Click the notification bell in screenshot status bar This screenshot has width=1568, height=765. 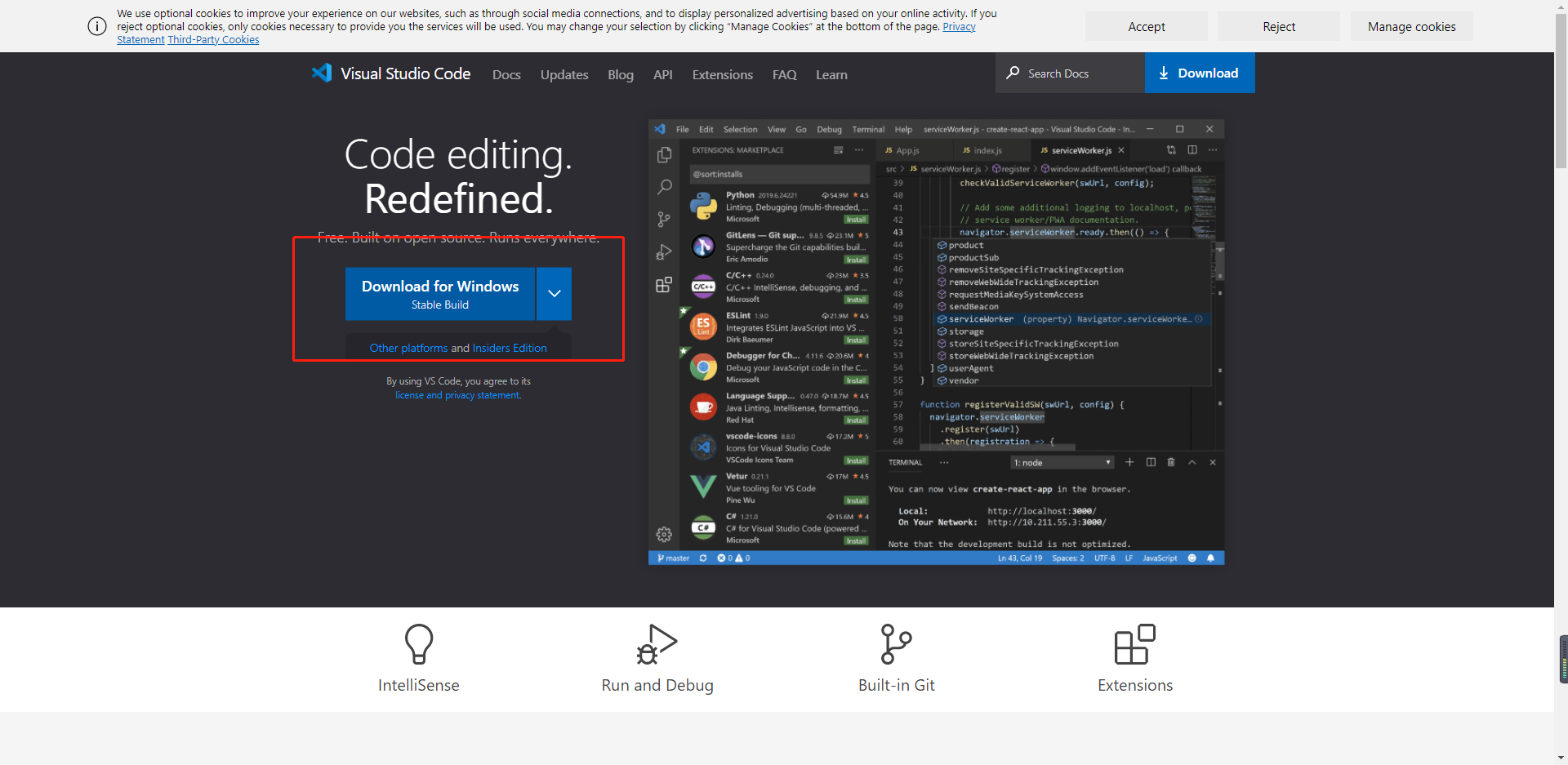tap(1210, 558)
